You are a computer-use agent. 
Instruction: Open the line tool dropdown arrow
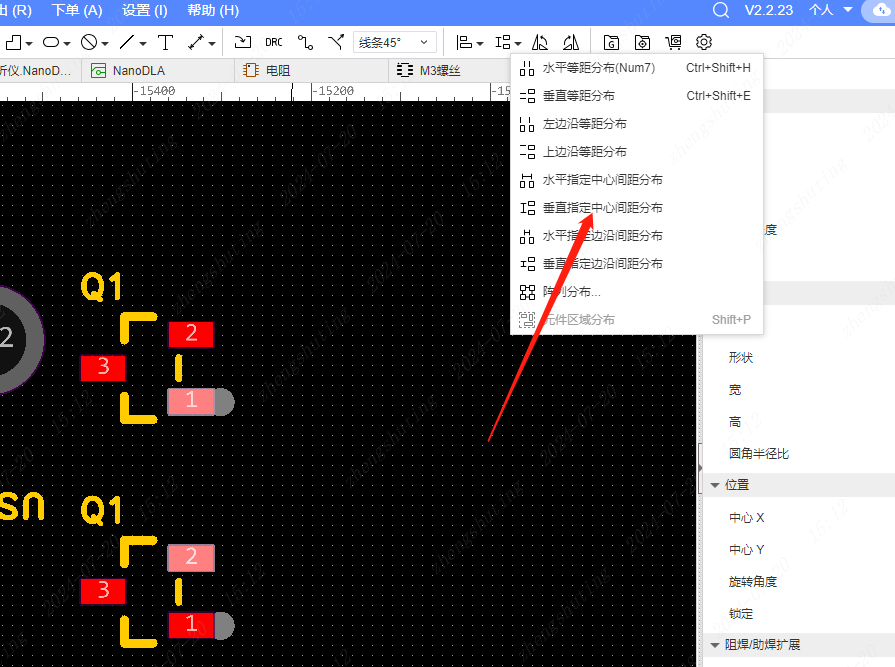(143, 43)
